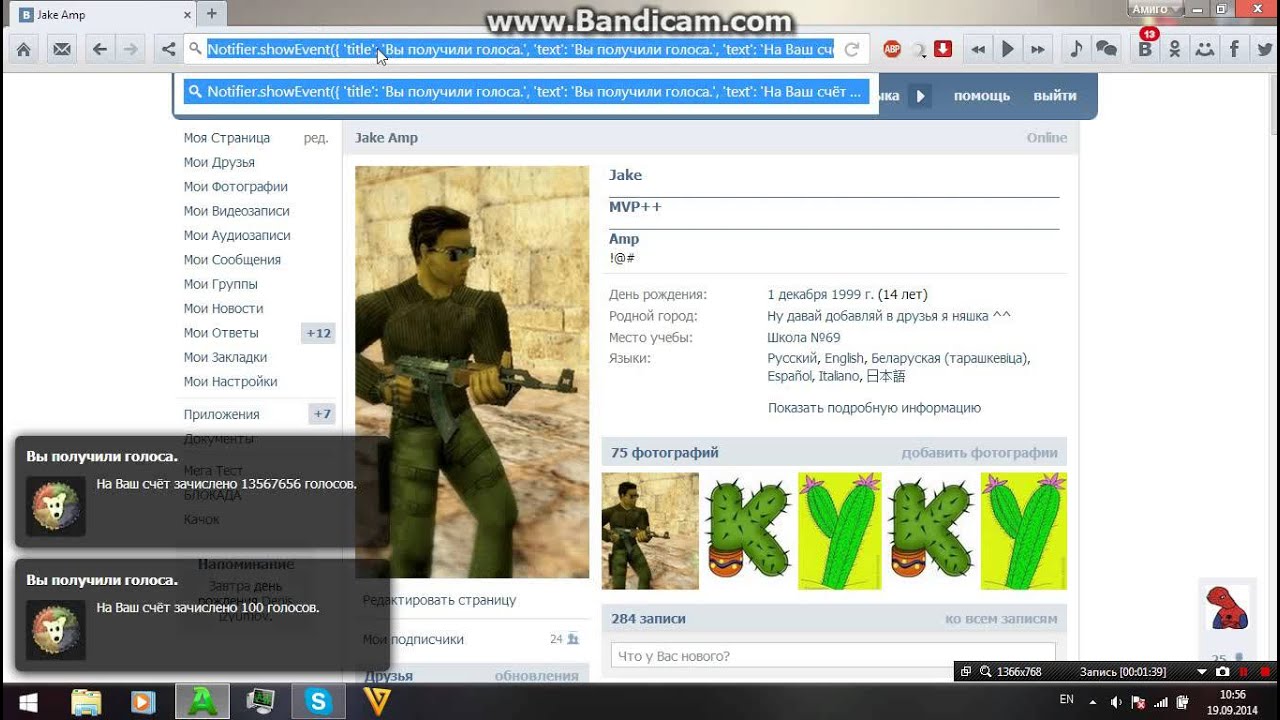The height and width of the screenshot is (720, 1280).
Task: Click добавить фотографии link
Action: tap(979, 453)
